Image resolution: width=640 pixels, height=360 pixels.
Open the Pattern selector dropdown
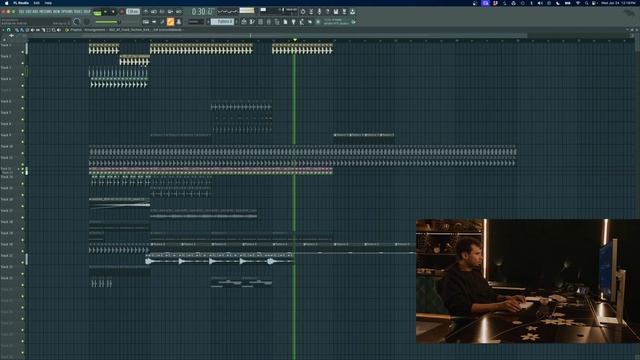click(x=222, y=22)
